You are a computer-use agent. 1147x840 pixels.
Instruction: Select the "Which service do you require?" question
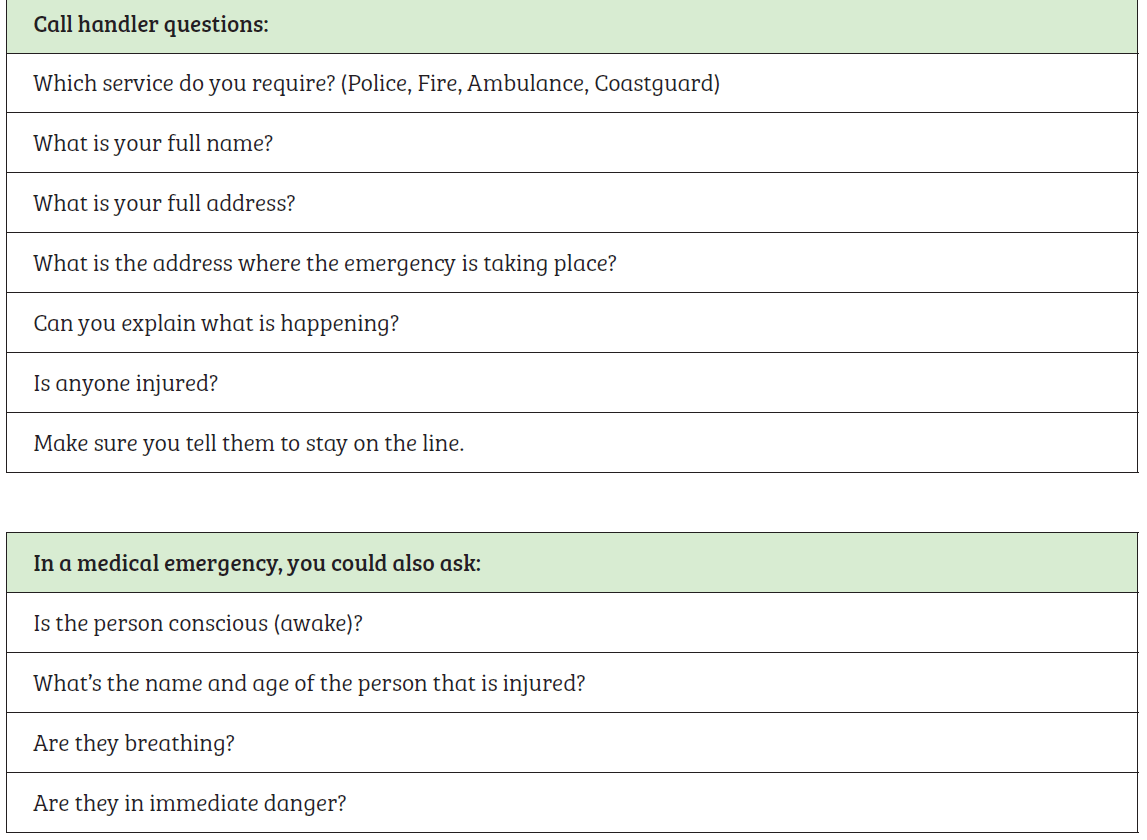(x=184, y=83)
